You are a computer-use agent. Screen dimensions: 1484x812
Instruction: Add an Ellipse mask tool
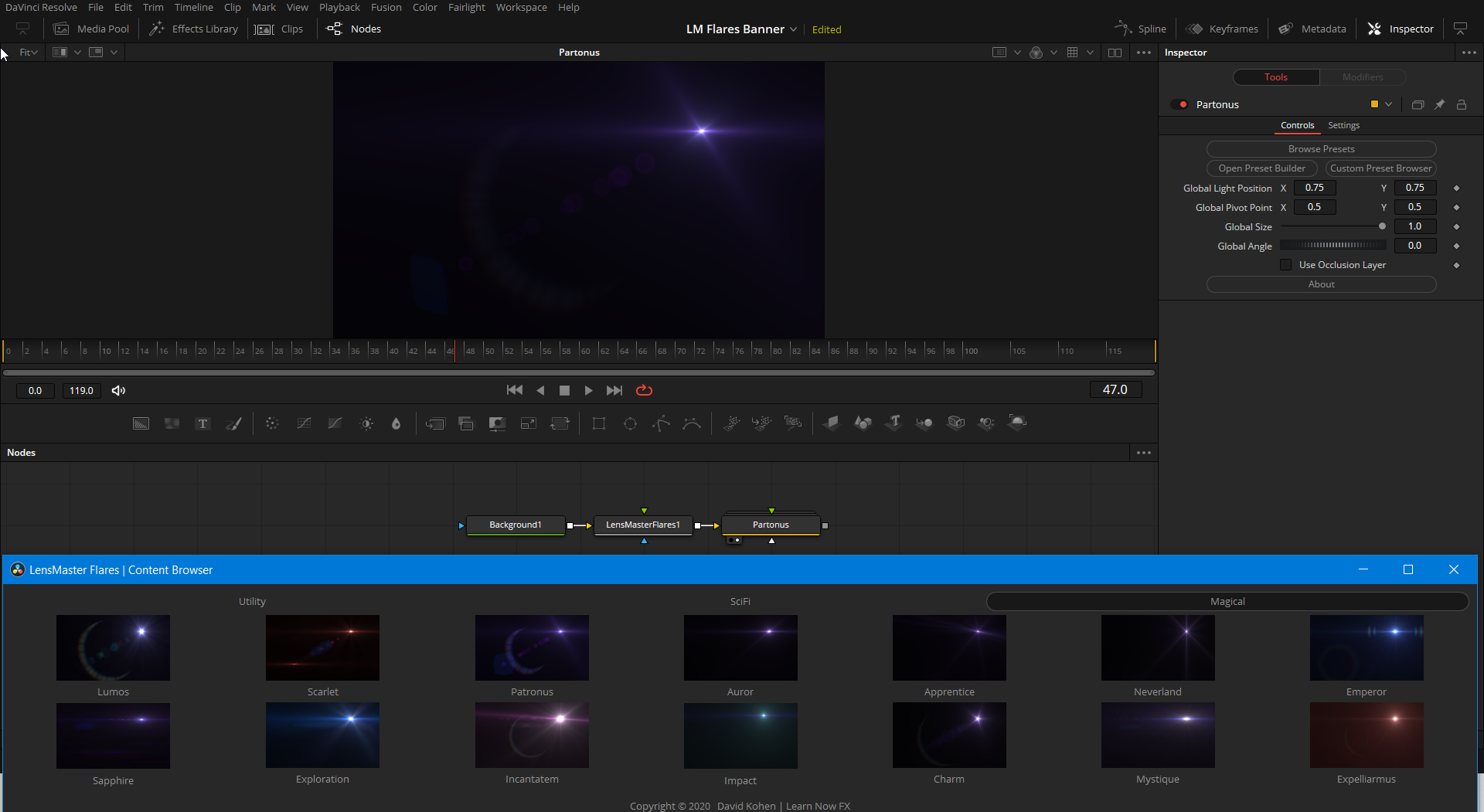point(630,423)
